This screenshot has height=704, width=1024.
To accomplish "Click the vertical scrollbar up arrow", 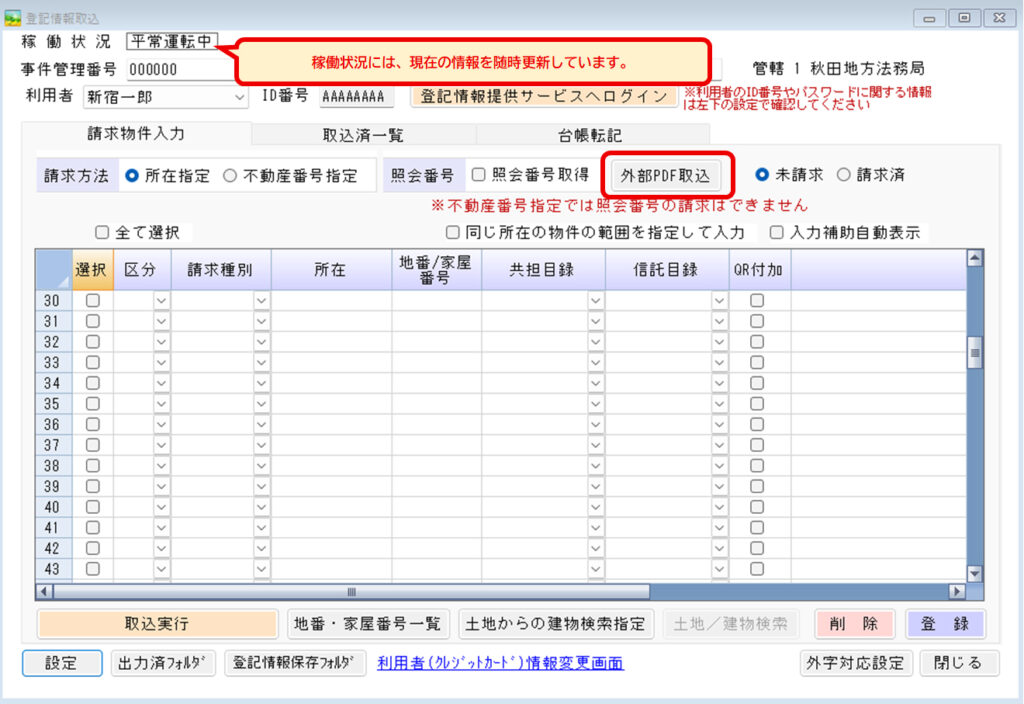I will (x=974, y=258).
